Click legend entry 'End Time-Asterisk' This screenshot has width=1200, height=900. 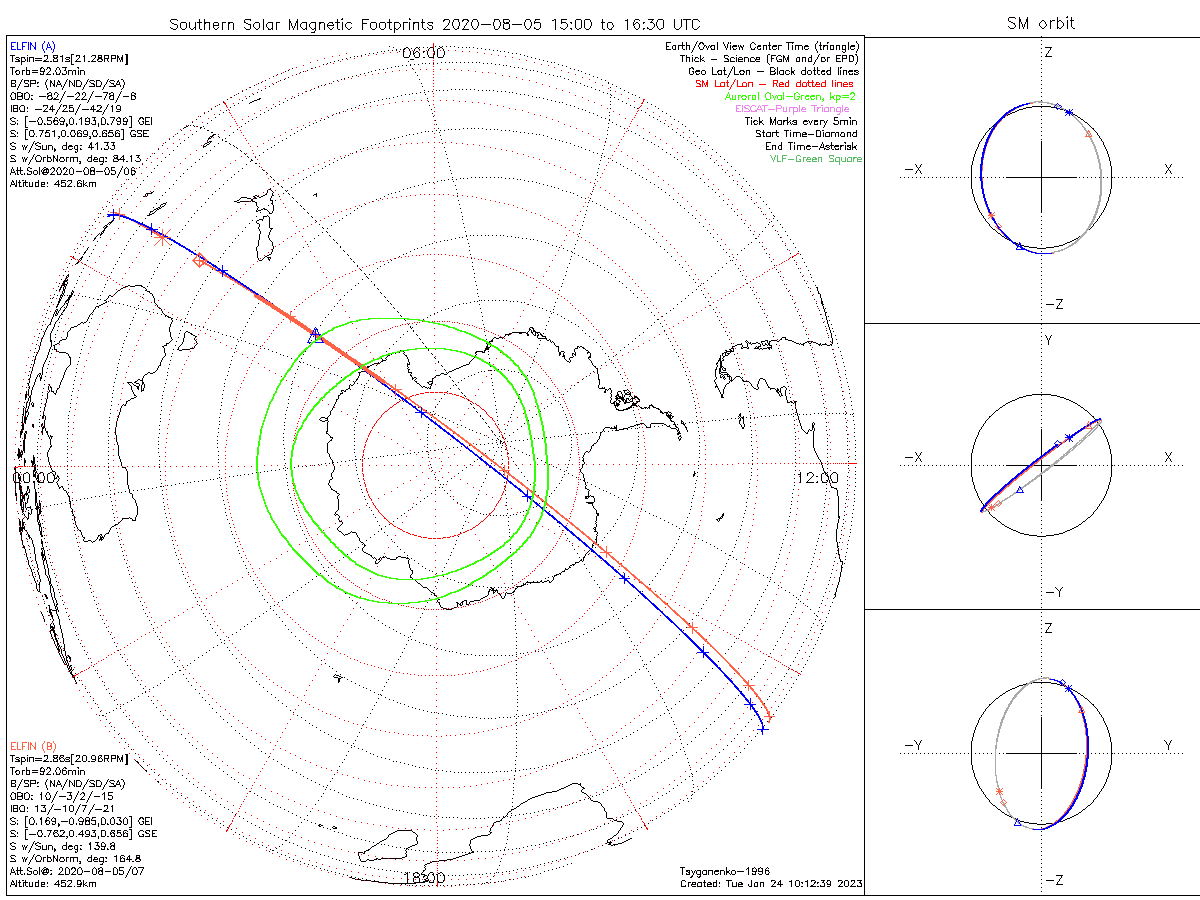pyautogui.click(x=811, y=146)
